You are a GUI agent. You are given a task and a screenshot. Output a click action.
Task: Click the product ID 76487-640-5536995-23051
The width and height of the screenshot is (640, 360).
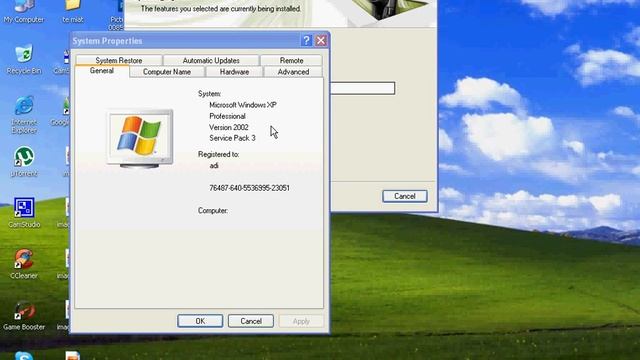[249, 188]
